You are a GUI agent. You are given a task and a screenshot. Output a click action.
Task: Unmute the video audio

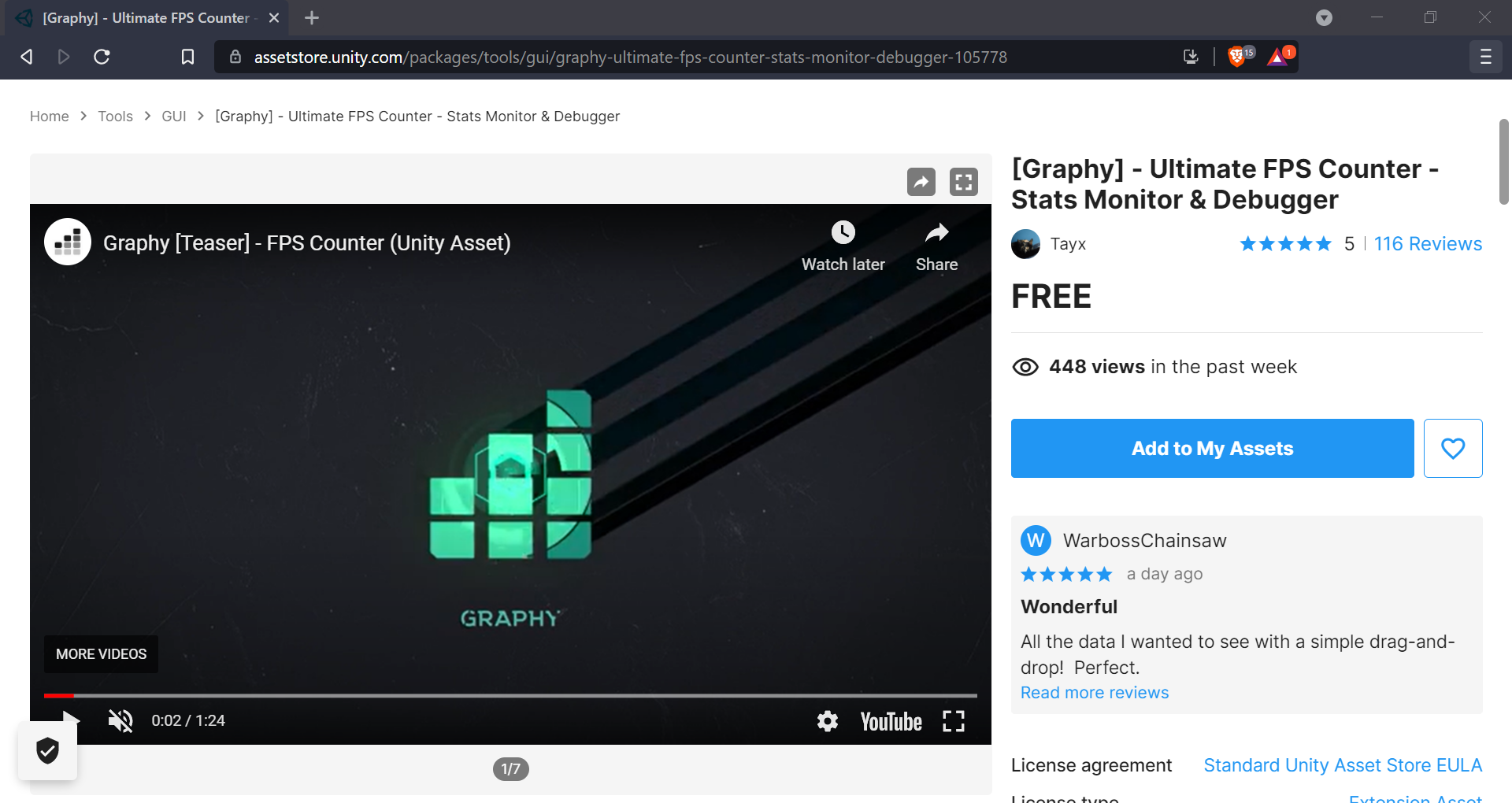(x=120, y=720)
